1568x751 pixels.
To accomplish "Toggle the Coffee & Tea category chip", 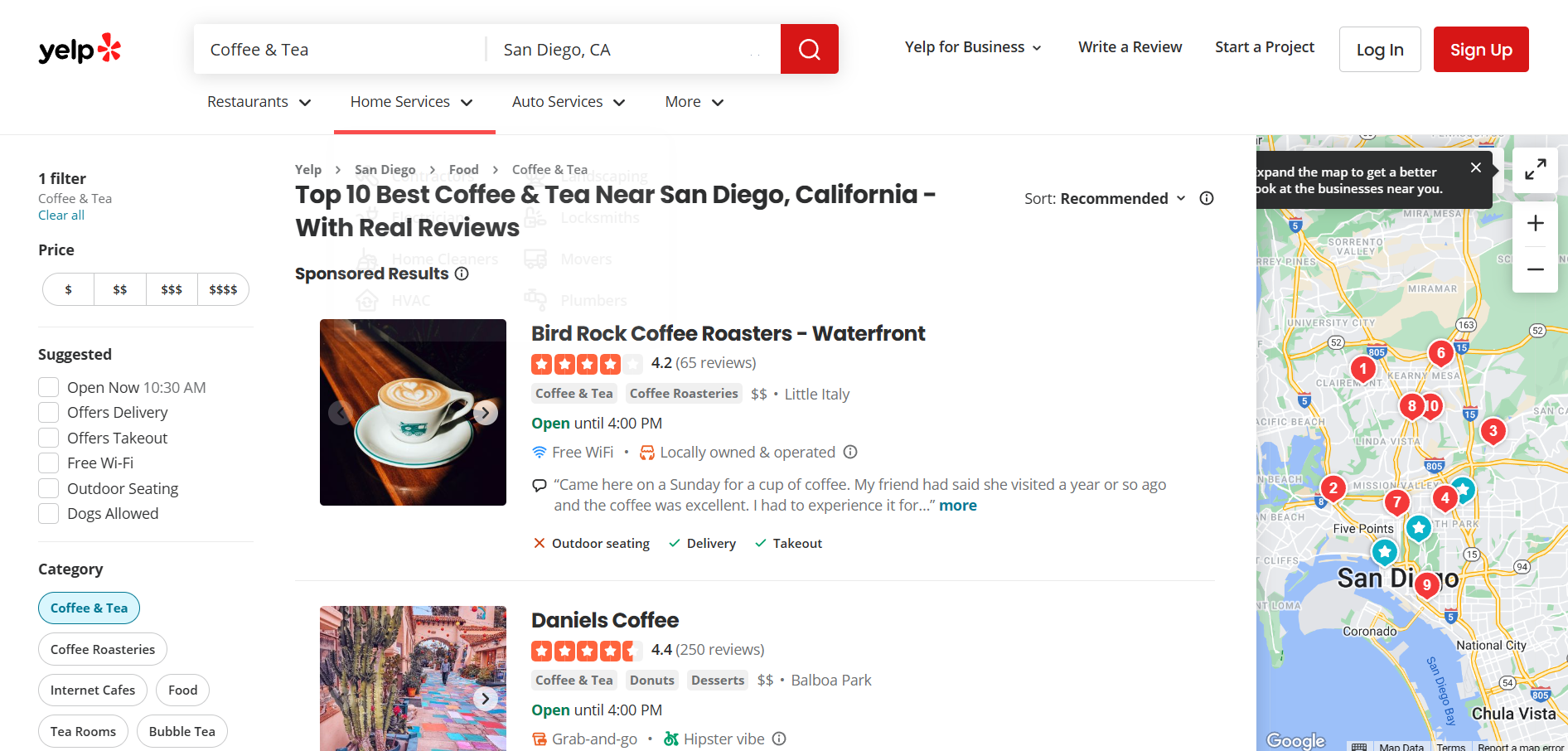I will click(89, 608).
